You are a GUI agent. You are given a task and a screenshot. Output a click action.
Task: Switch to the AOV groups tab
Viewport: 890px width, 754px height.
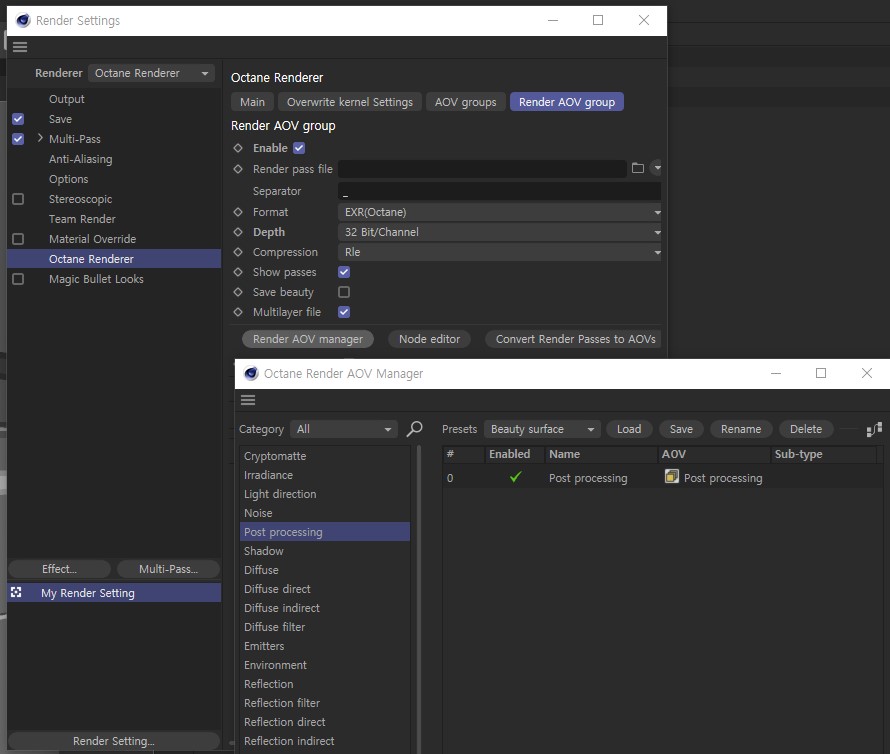click(x=465, y=102)
